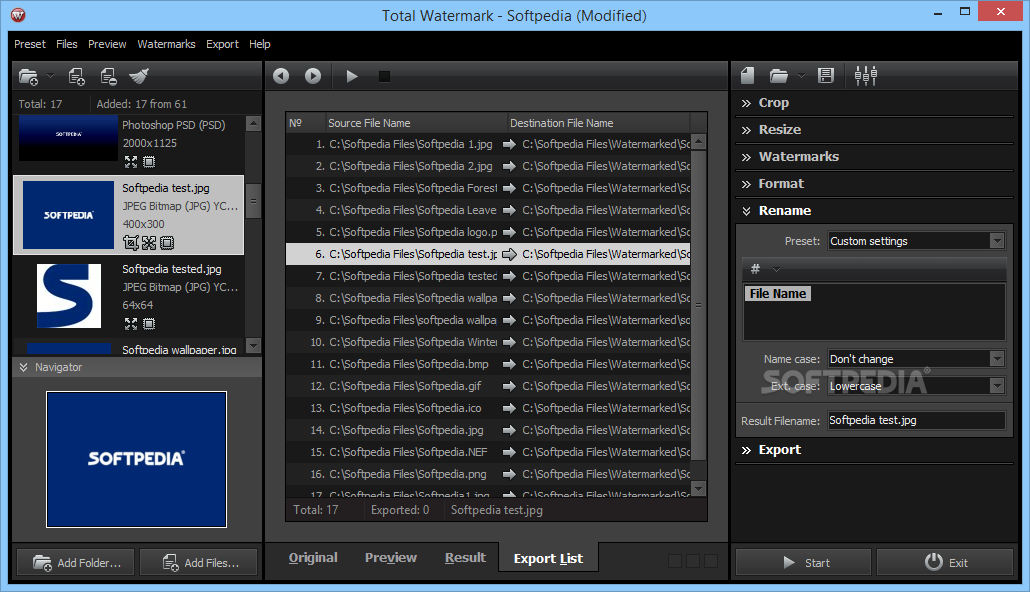Click the stop square icon
The image size is (1030, 592).
(x=384, y=77)
